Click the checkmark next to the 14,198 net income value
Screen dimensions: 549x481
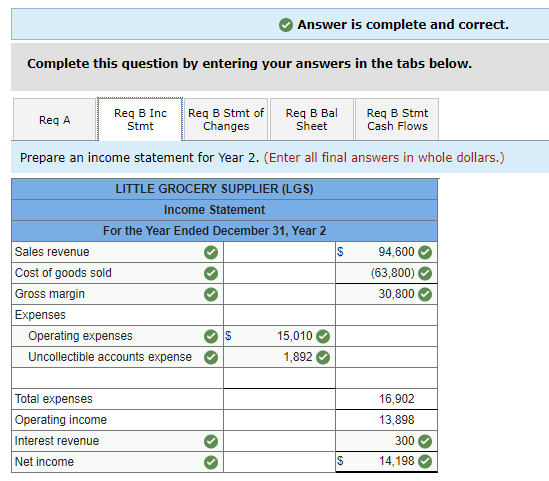[425, 462]
